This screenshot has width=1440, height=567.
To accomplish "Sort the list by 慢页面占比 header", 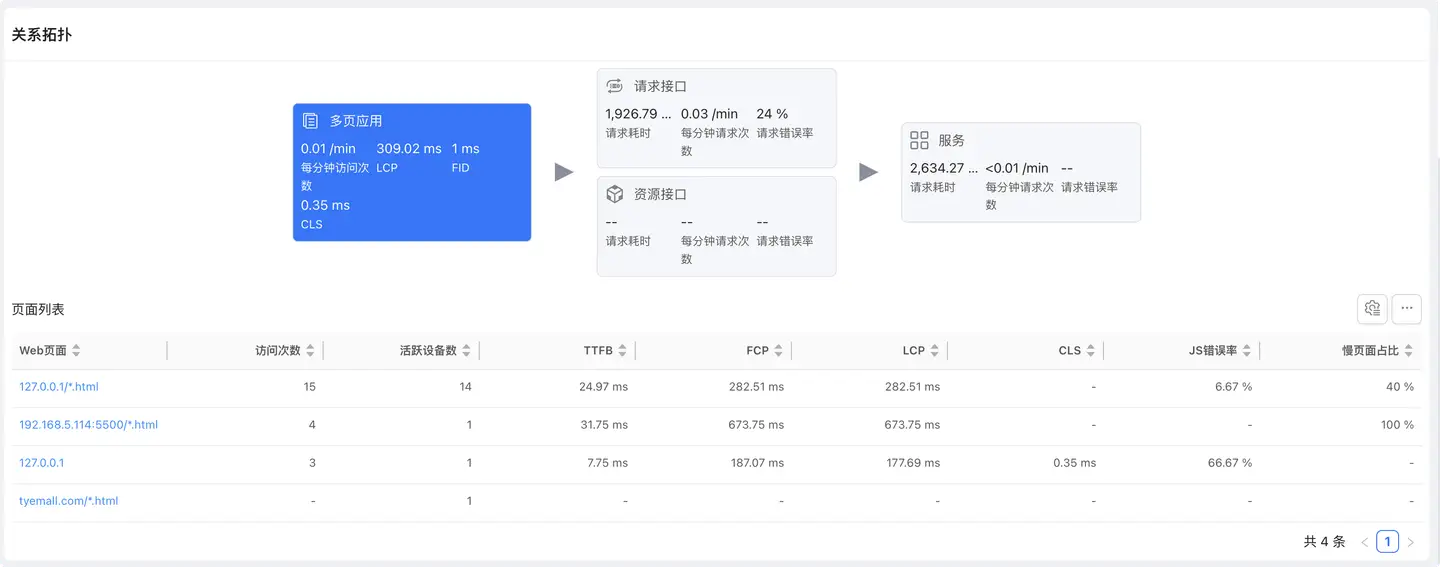I will tap(1408, 351).
